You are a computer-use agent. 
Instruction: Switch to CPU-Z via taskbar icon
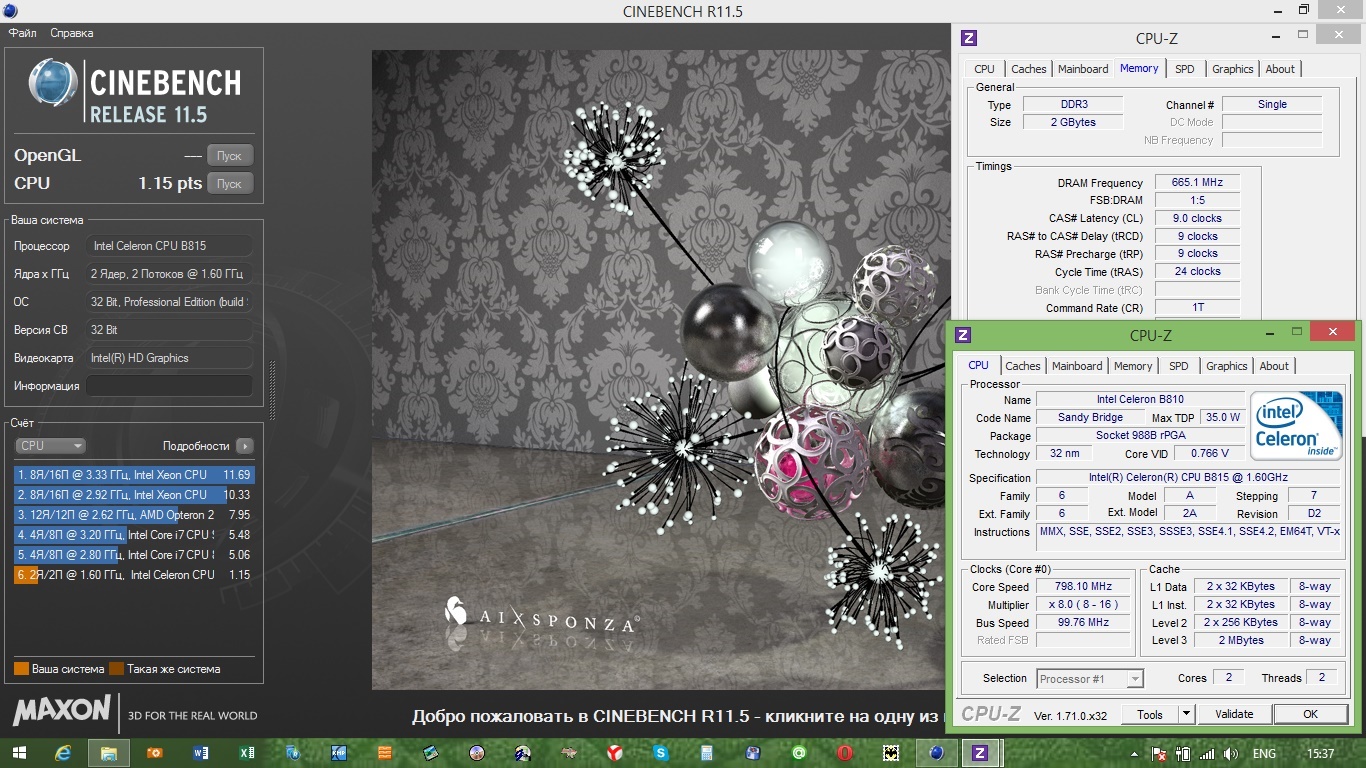981,753
